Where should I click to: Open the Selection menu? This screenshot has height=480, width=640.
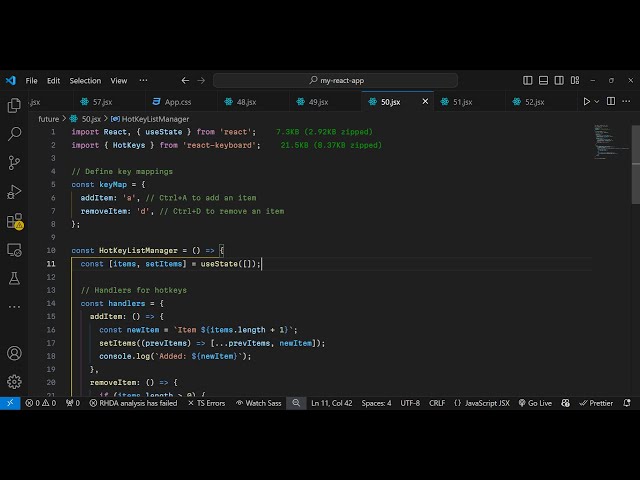[85, 81]
